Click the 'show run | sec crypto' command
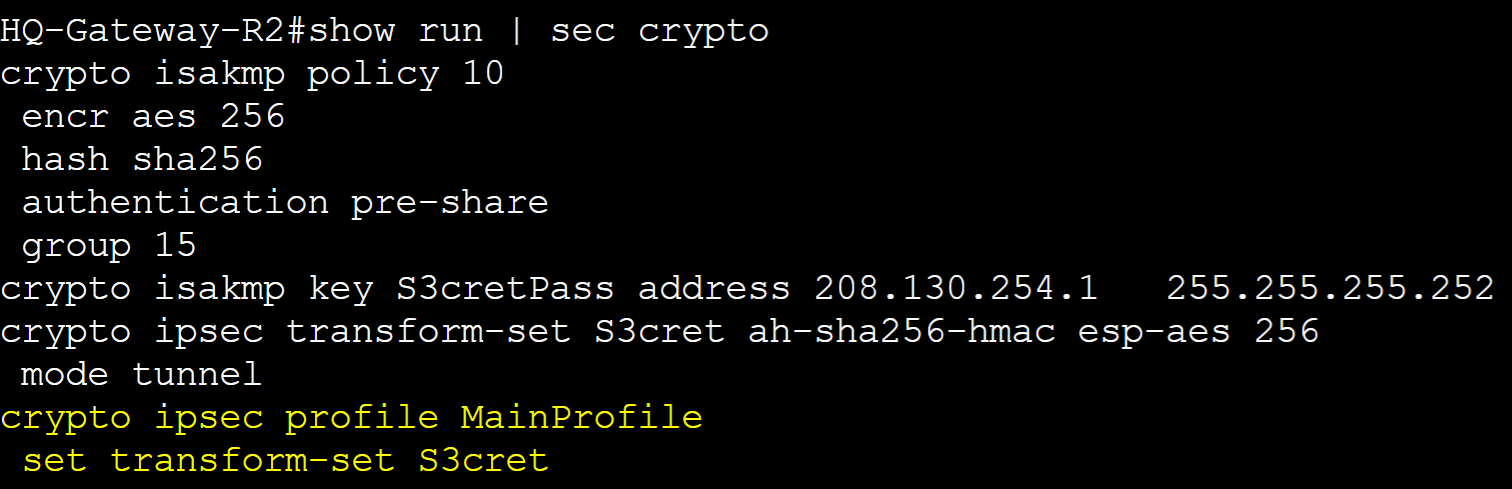The width and height of the screenshot is (1512, 489). click(538, 30)
